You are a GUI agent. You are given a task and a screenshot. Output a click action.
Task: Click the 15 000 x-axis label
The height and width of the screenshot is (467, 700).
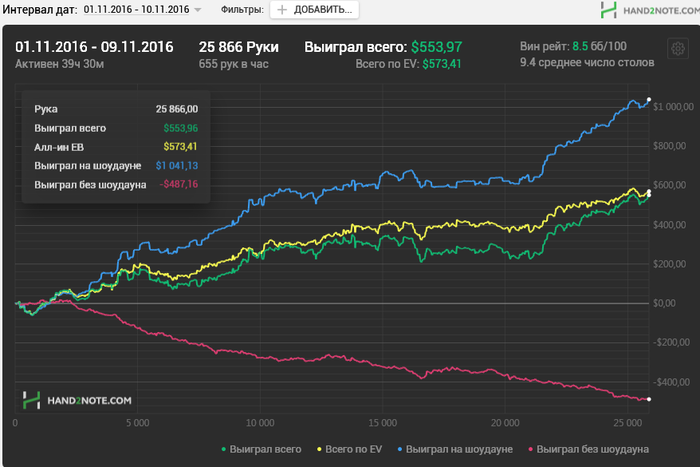383,423
